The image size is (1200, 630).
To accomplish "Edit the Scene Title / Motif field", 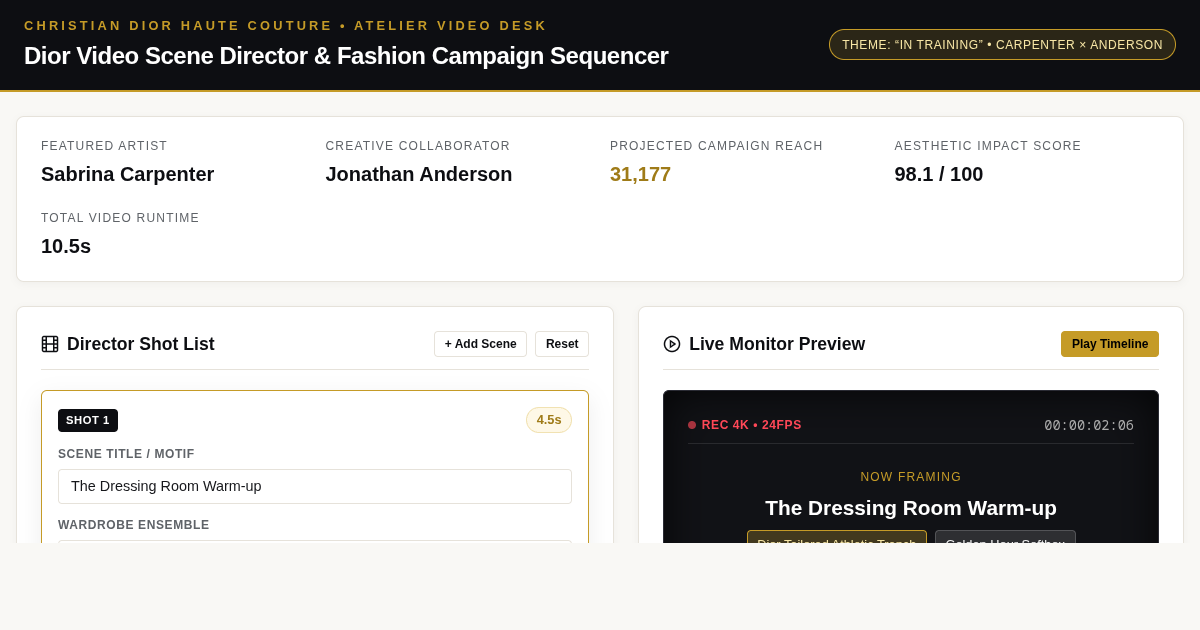I will coord(315,486).
